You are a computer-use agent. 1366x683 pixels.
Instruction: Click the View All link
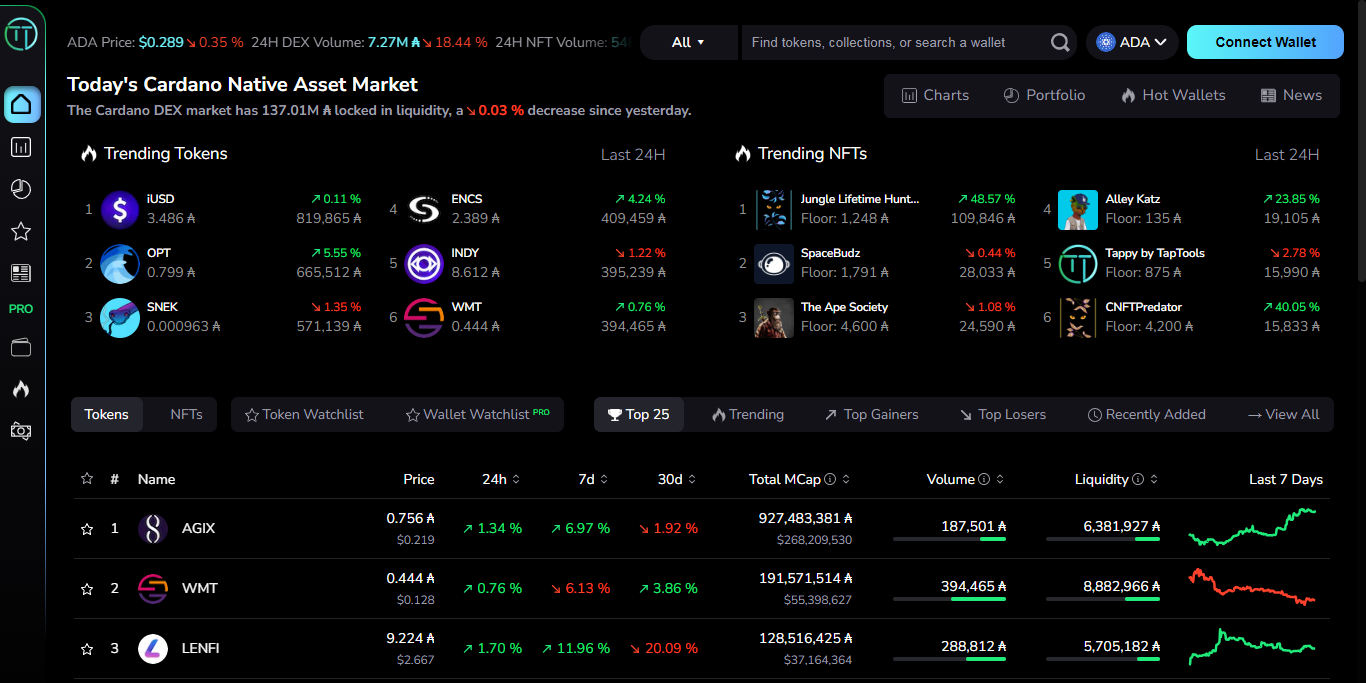pyautogui.click(x=1284, y=414)
